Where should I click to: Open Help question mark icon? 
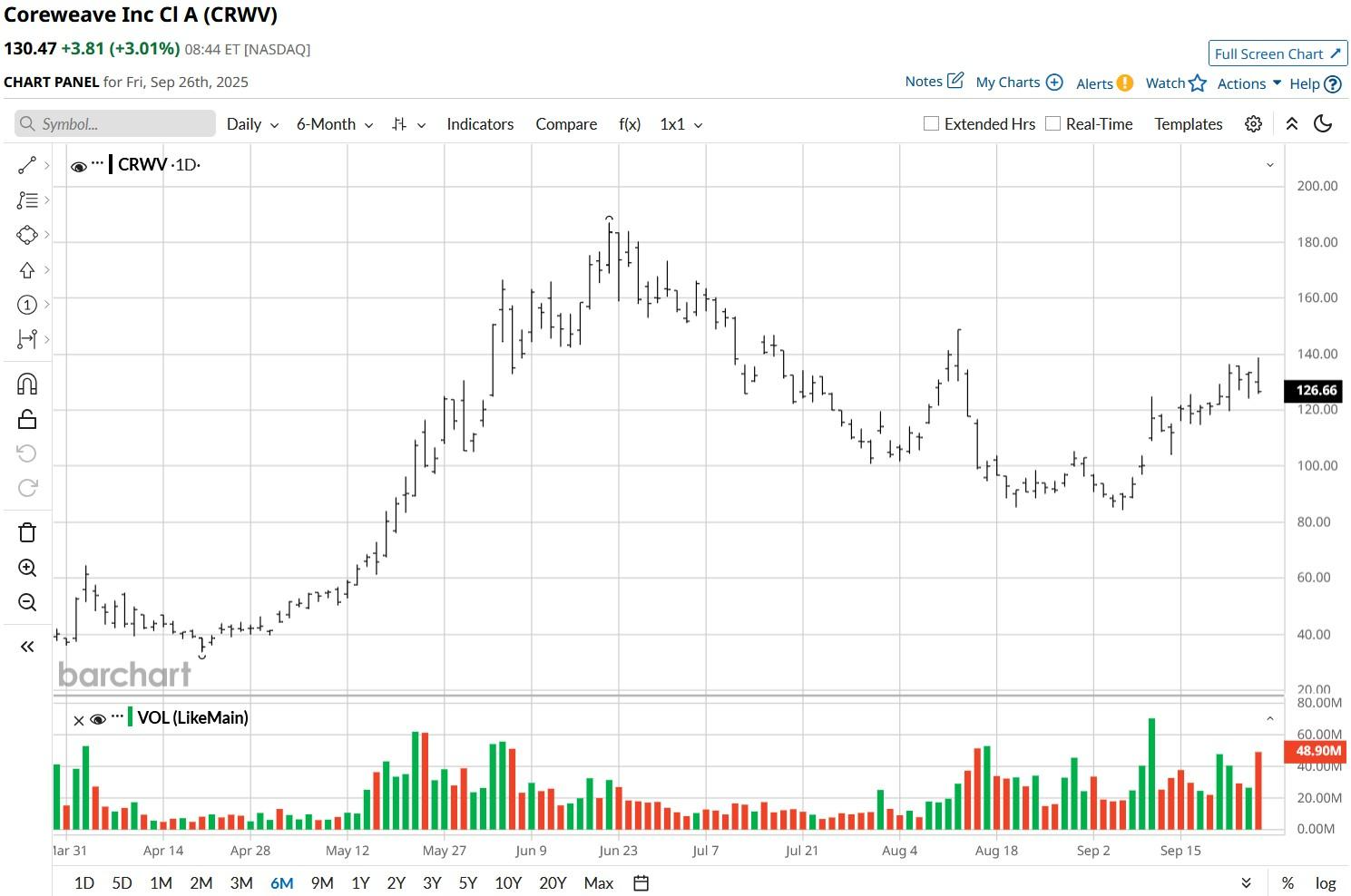pyautogui.click(x=1332, y=83)
